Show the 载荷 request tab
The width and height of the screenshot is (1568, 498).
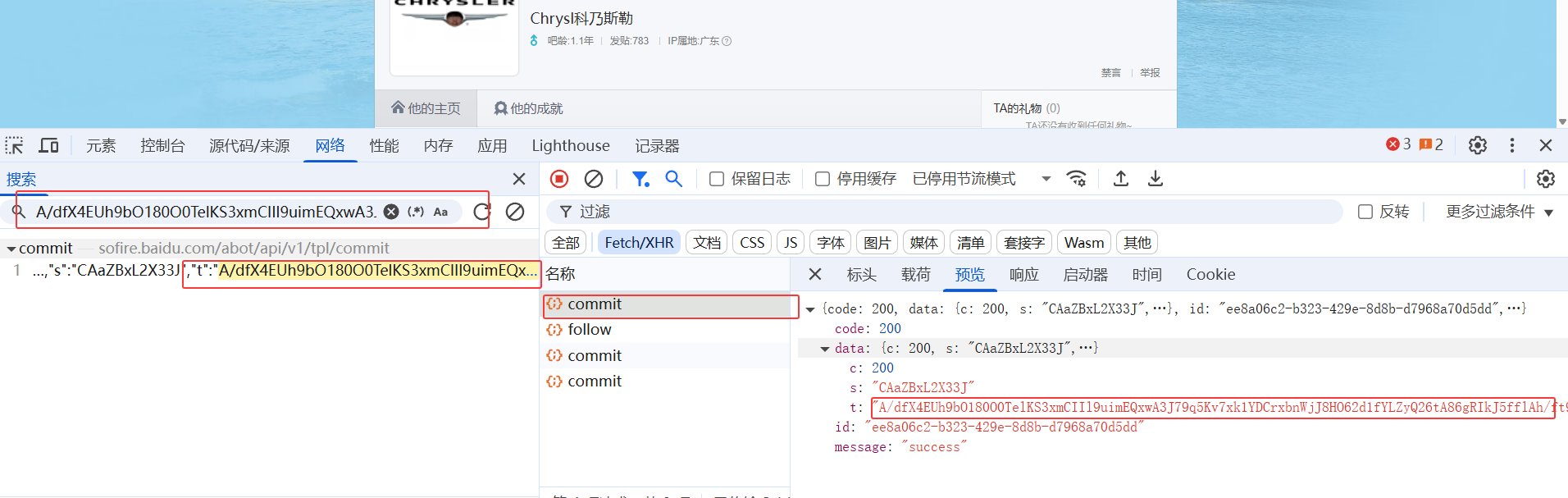pyautogui.click(x=915, y=275)
